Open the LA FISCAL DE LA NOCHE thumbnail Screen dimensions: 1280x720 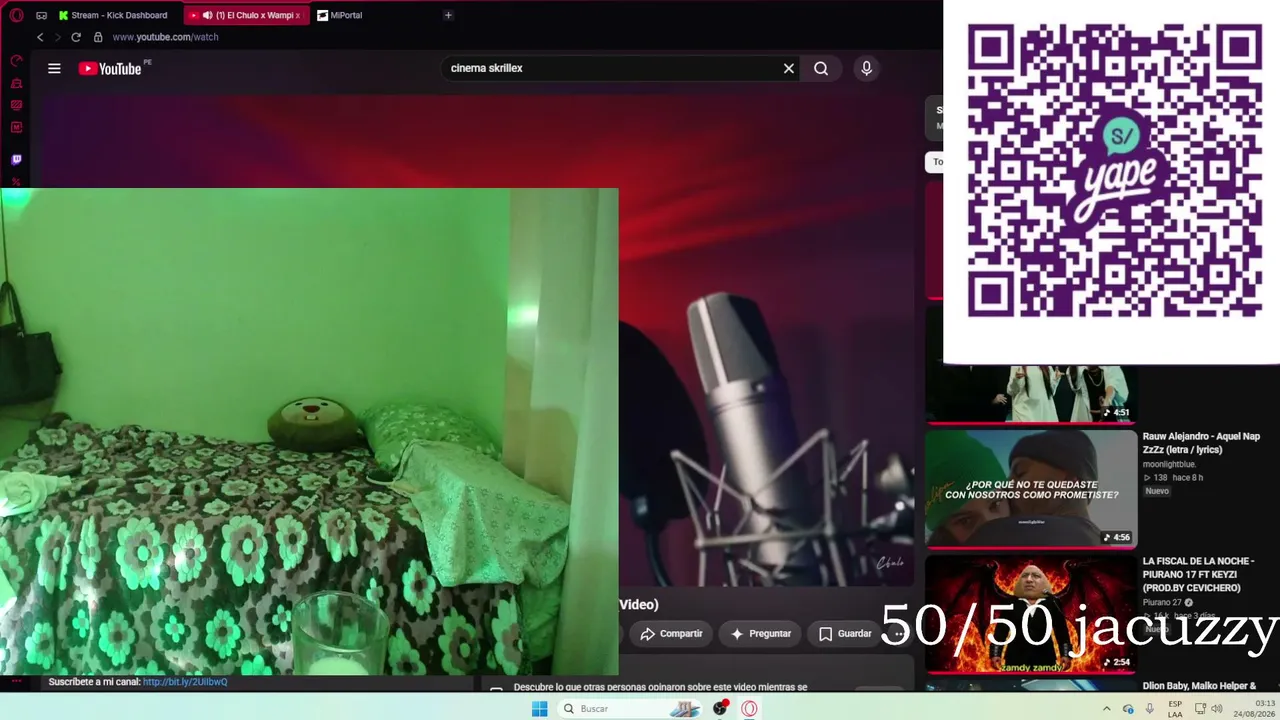tap(1031, 614)
